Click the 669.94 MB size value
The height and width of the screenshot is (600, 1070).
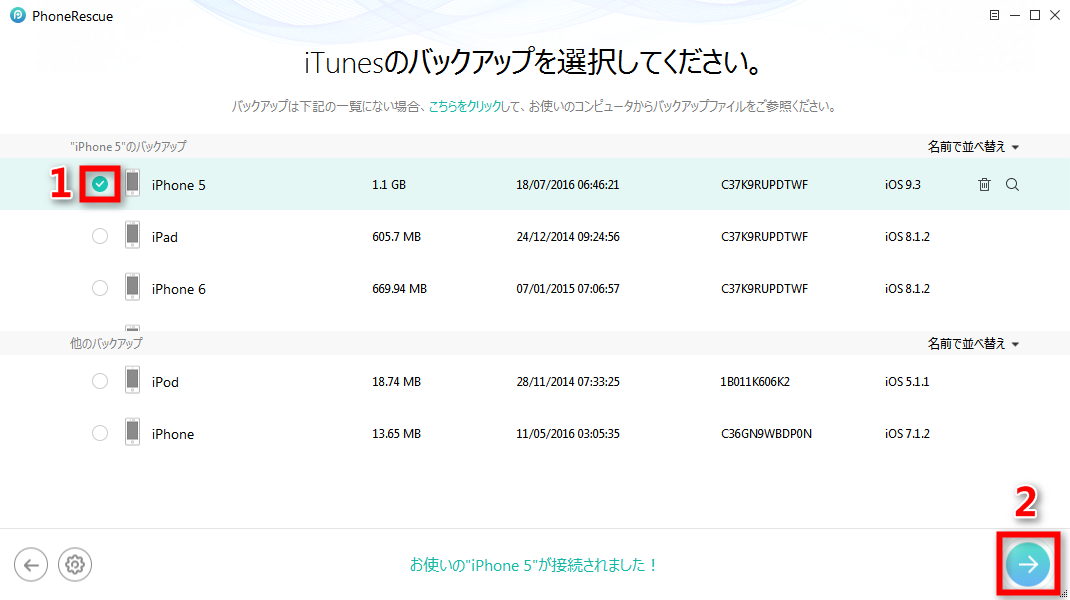pyautogui.click(x=399, y=289)
